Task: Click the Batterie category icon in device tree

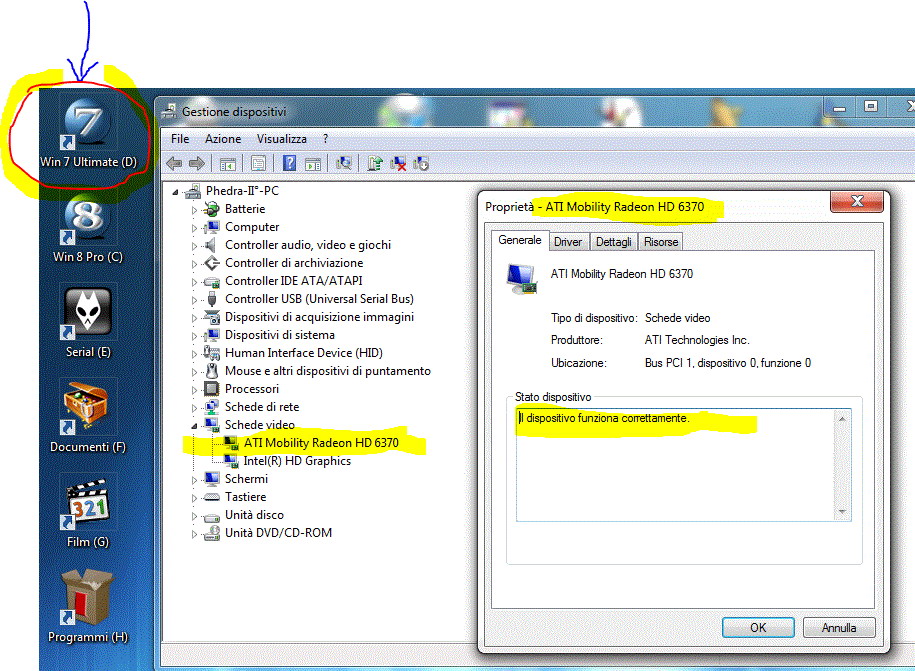Action: click(x=211, y=209)
